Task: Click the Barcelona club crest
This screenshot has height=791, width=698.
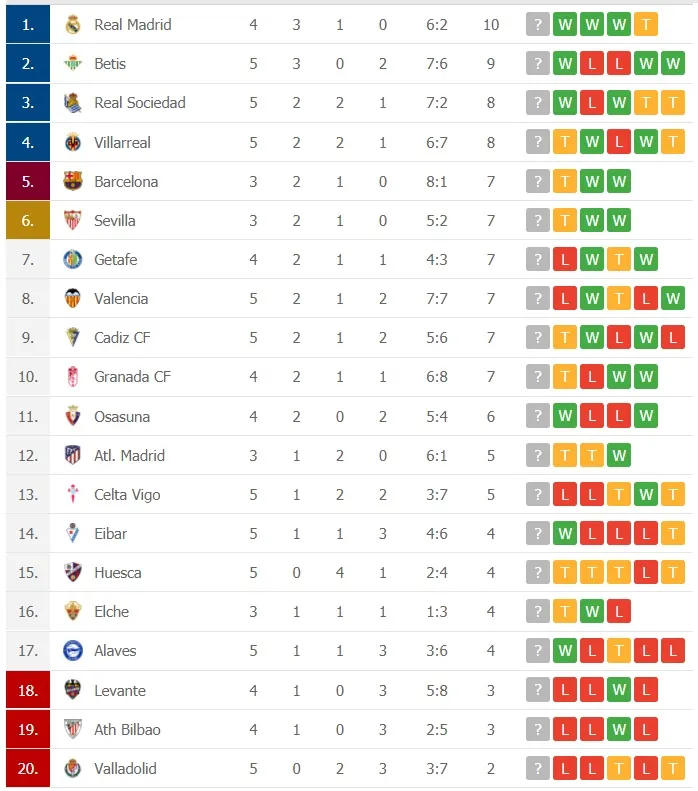Action: [73, 181]
